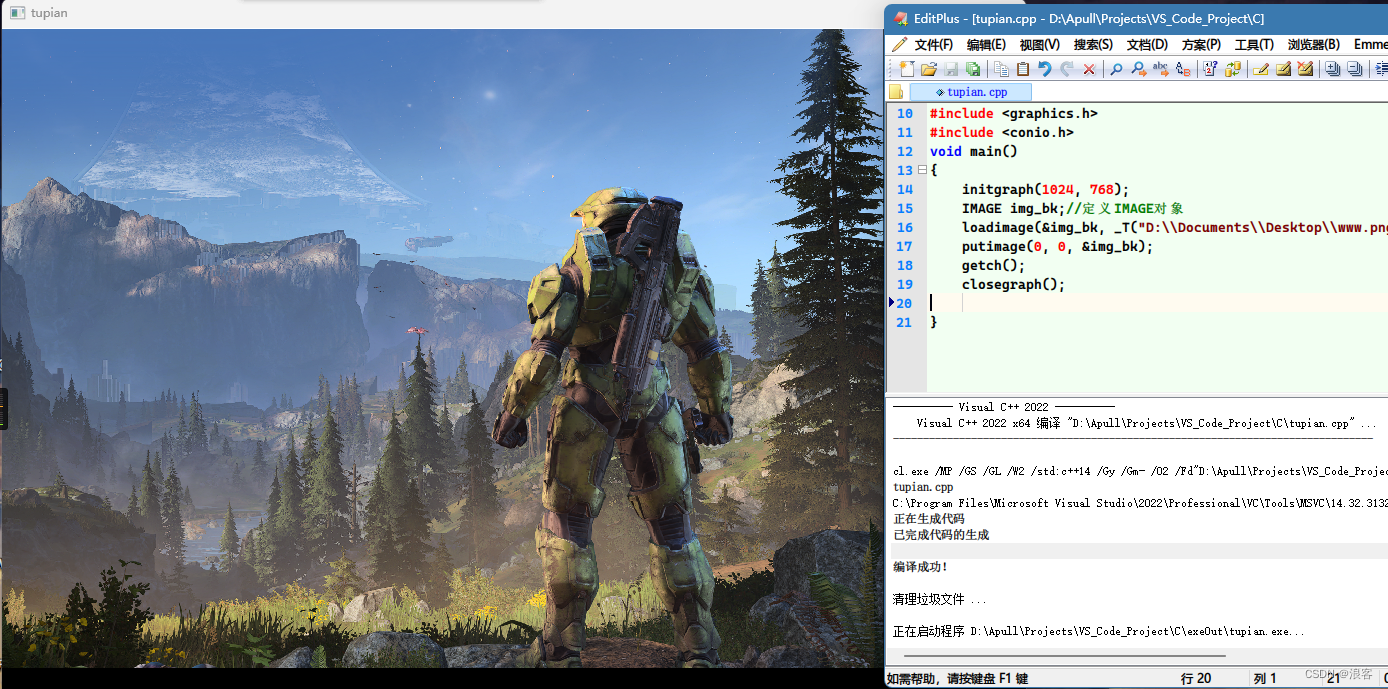Click the 'putimage(0, 0, &img_bk);' line

point(1057,247)
